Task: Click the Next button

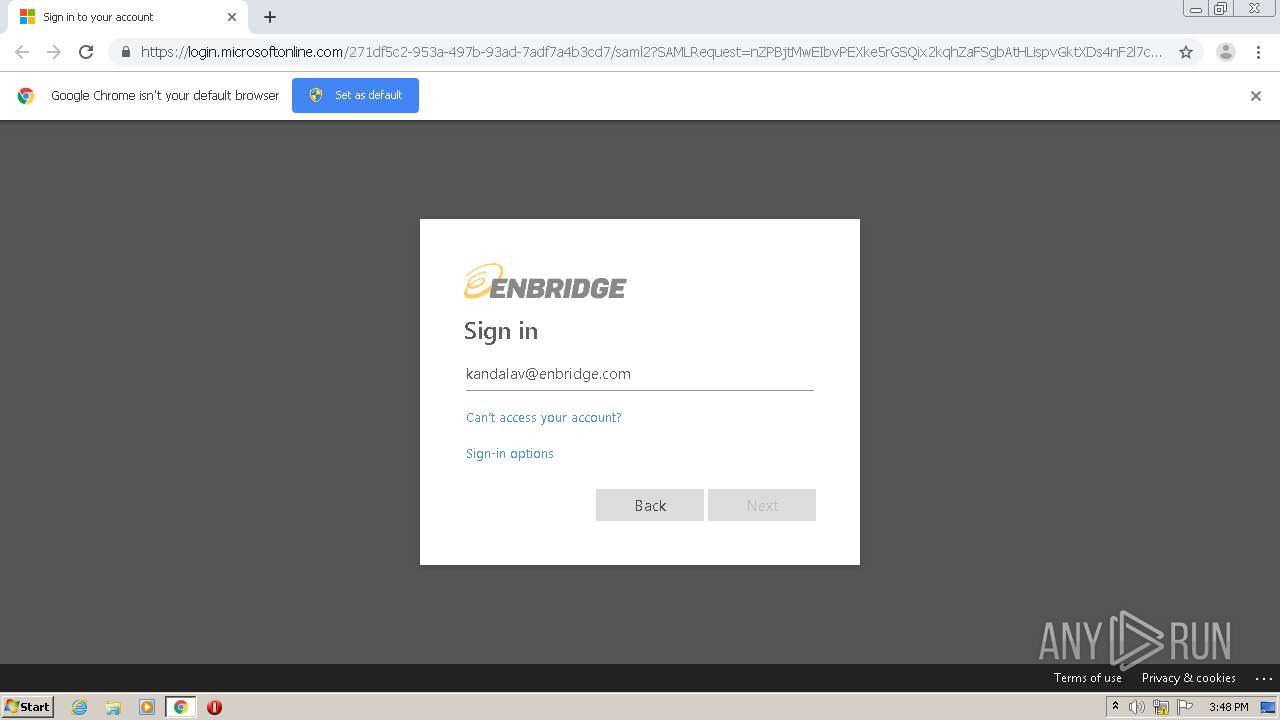Action: (762, 505)
